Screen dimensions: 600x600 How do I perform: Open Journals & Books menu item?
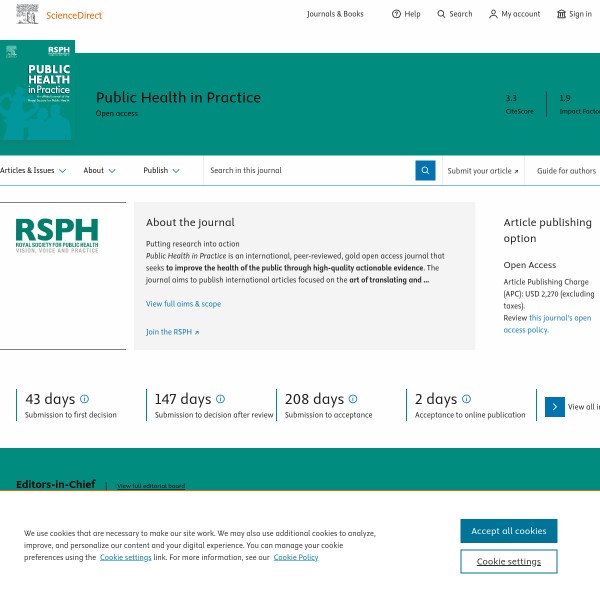click(x=335, y=14)
